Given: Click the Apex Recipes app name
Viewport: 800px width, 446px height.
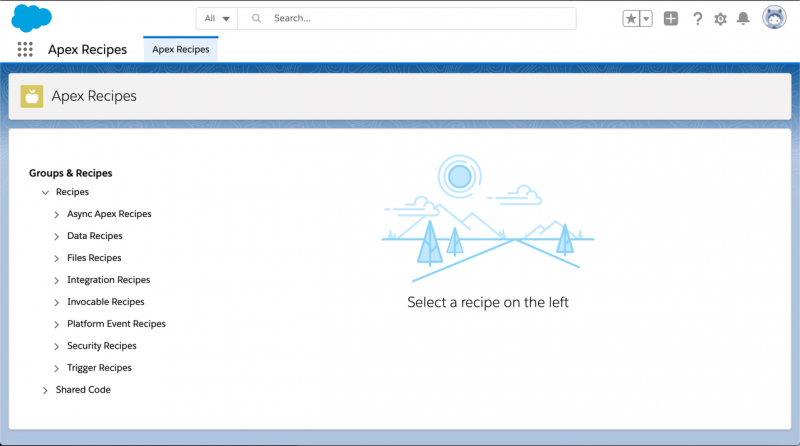Looking at the screenshot, I should 87,49.
